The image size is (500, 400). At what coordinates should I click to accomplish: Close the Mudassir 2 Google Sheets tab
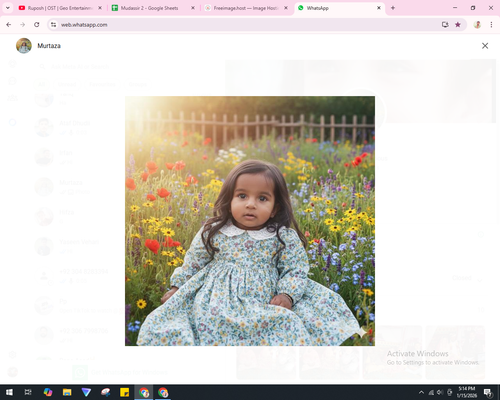(x=193, y=8)
